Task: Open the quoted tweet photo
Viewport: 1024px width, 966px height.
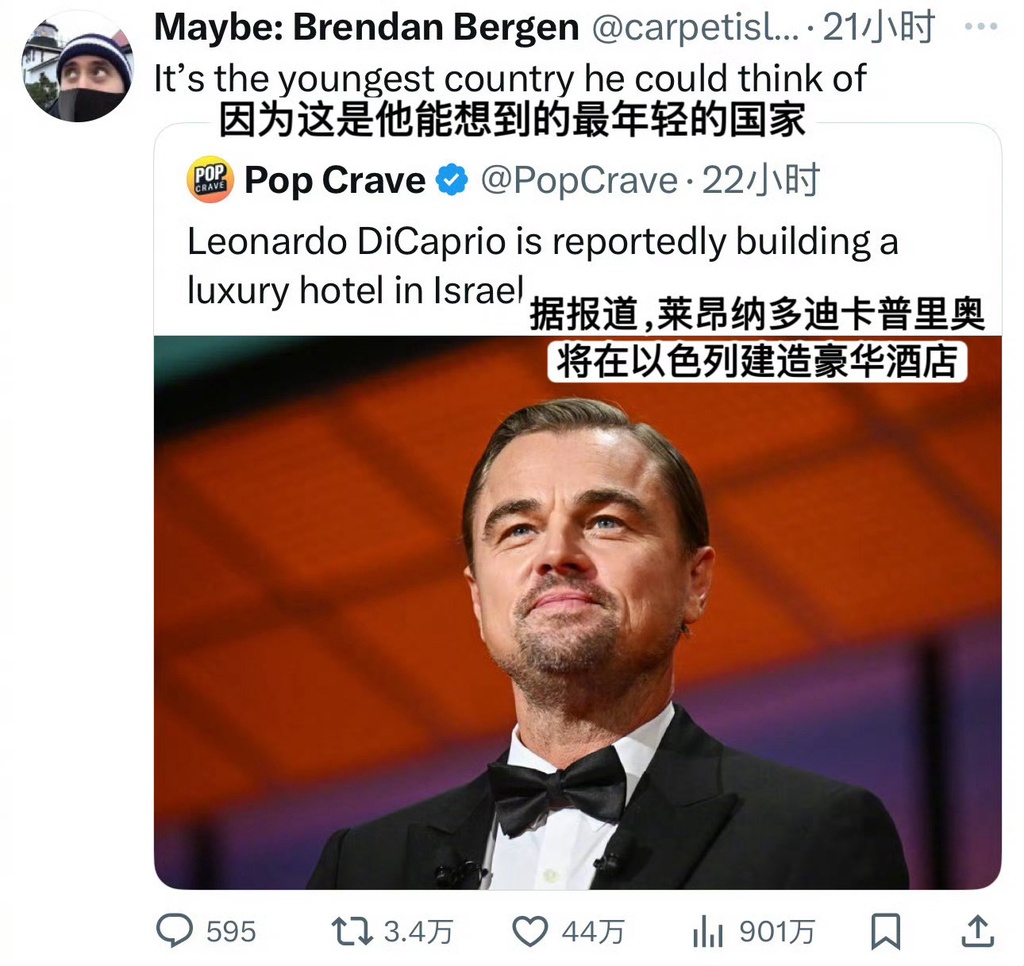Action: pos(577,612)
